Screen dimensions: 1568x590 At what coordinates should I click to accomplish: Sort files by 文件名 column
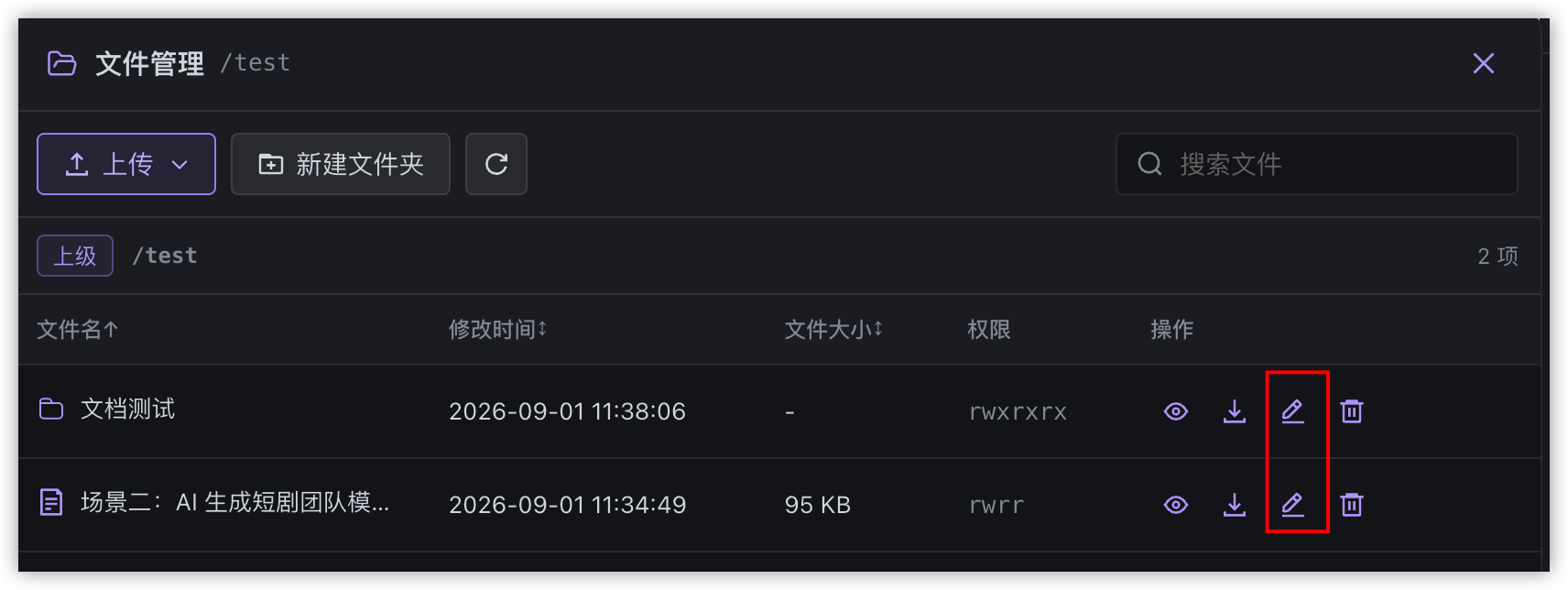point(78,330)
